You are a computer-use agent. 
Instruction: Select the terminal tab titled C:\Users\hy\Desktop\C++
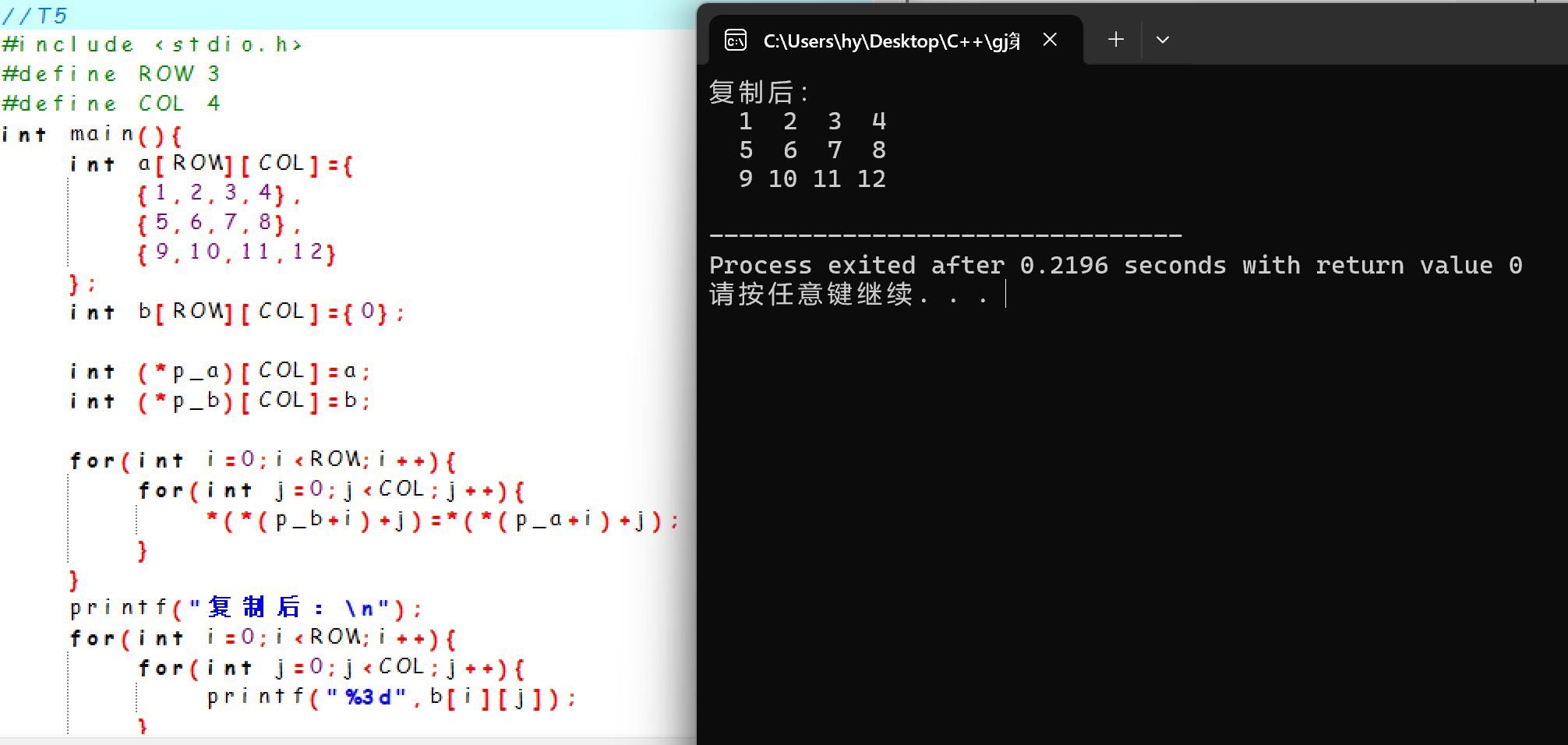pyautogui.click(x=895, y=40)
